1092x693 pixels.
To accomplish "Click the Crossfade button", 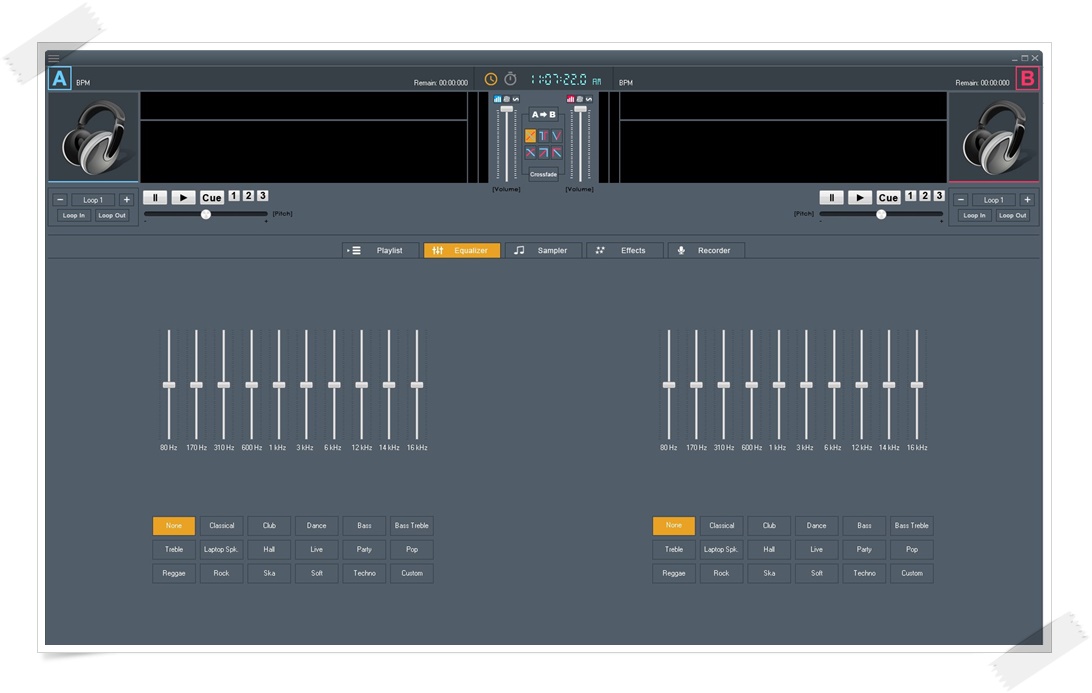I will 543,175.
